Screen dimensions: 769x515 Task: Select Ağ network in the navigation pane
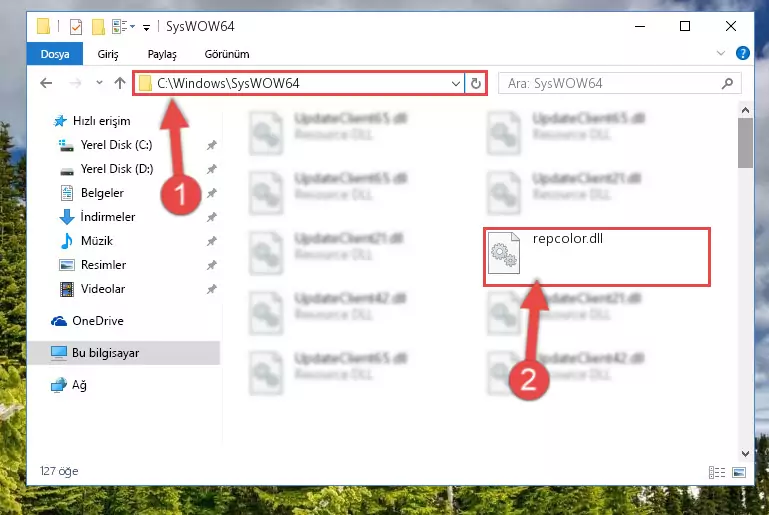point(69,385)
